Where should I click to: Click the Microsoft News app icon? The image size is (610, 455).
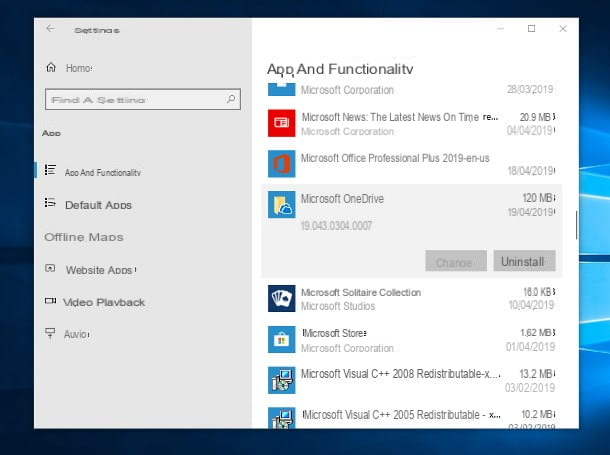pyautogui.click(x=282, y=123)
